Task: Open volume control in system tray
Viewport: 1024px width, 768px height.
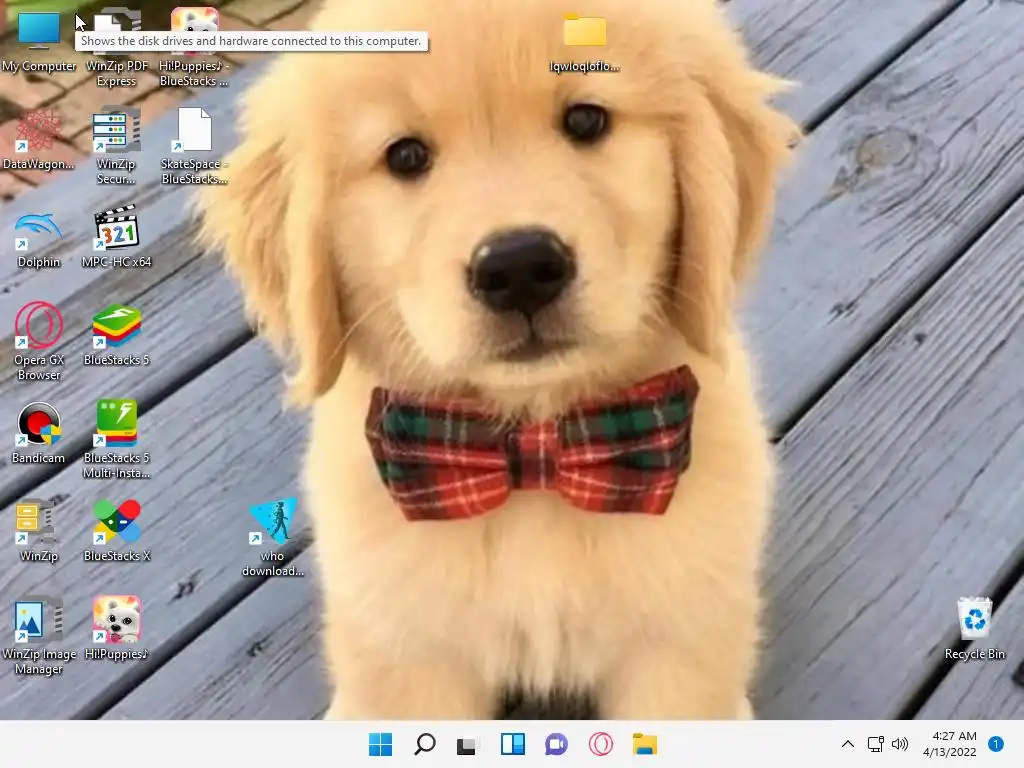Action: coord(900,744)
